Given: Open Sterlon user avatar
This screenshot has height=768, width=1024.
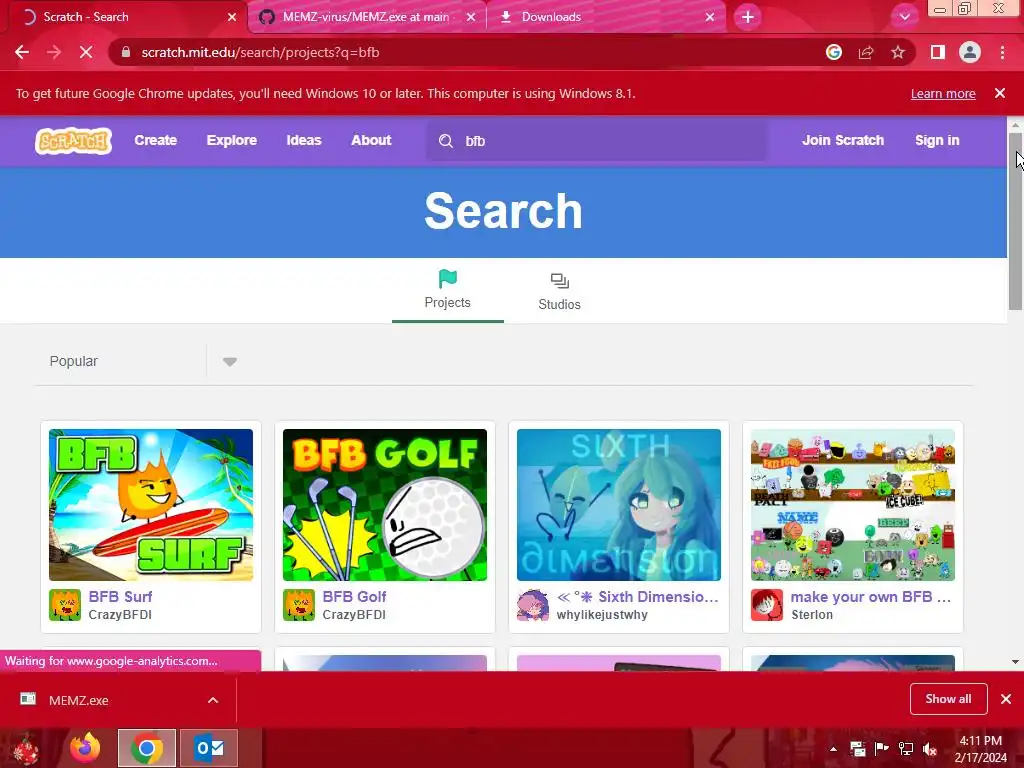Looking at the screenshot, I should 767,605.
